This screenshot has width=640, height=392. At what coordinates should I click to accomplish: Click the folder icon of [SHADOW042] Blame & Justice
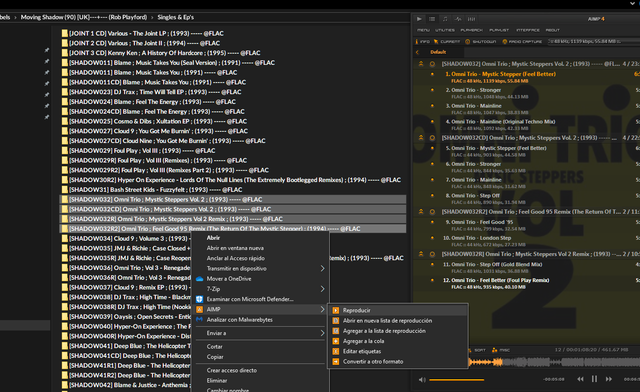click(64, 385)
